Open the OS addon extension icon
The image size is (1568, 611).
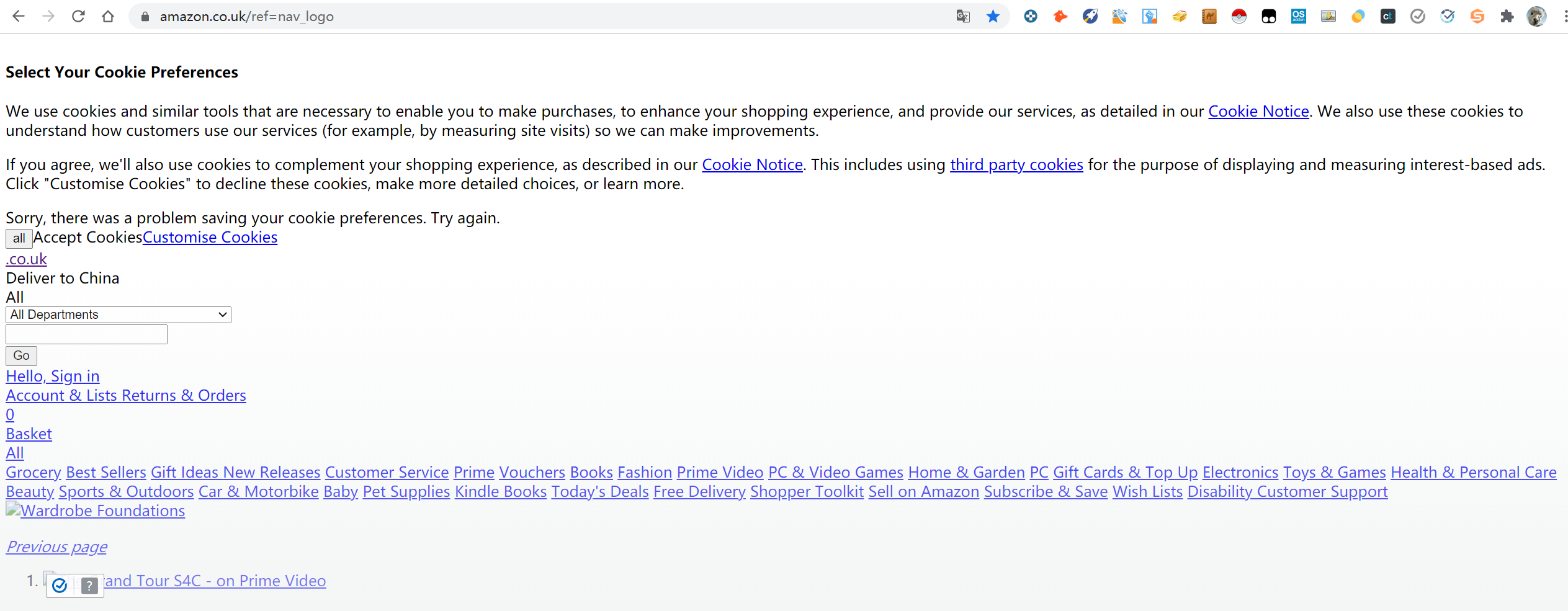1299,17
